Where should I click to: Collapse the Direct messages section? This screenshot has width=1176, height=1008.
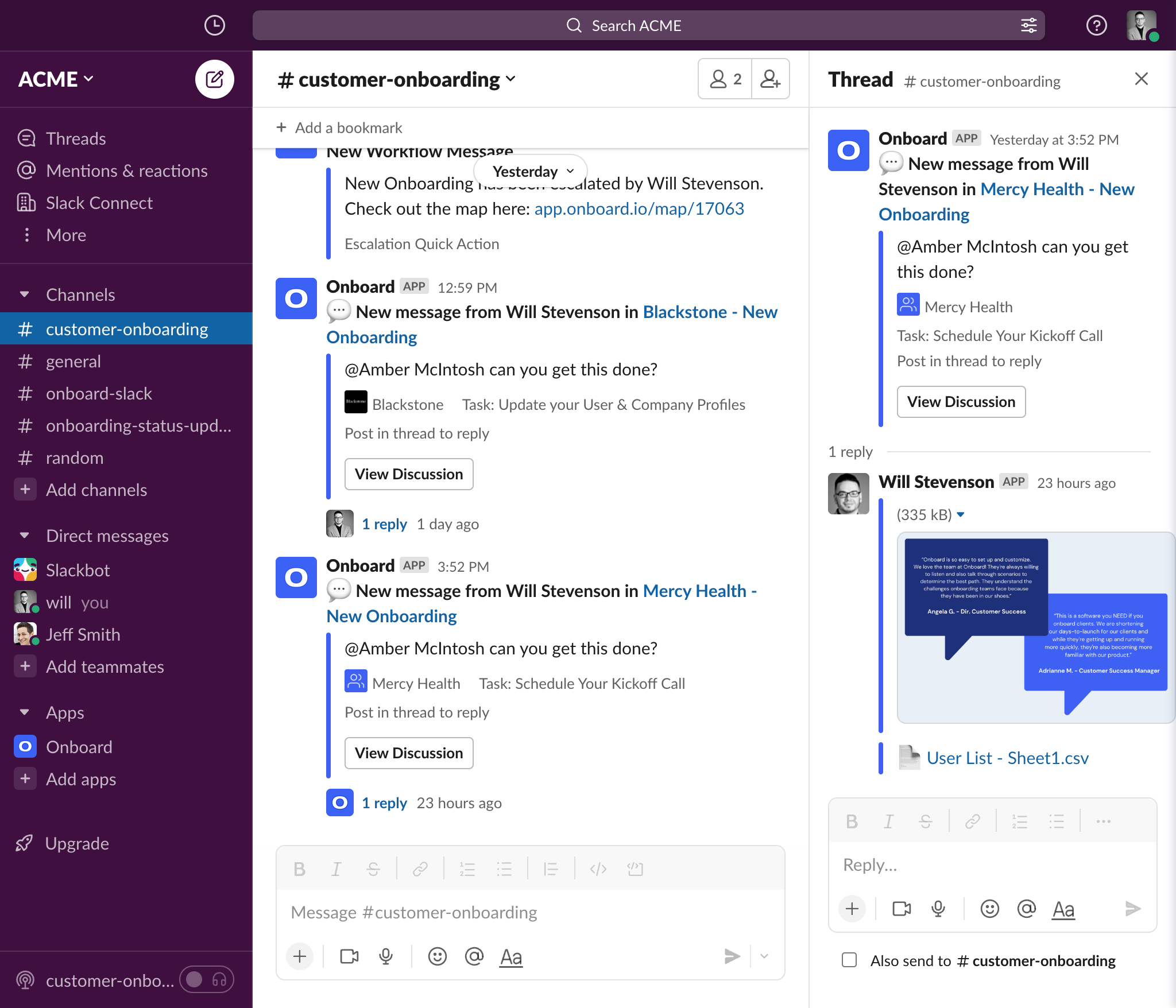24,536
